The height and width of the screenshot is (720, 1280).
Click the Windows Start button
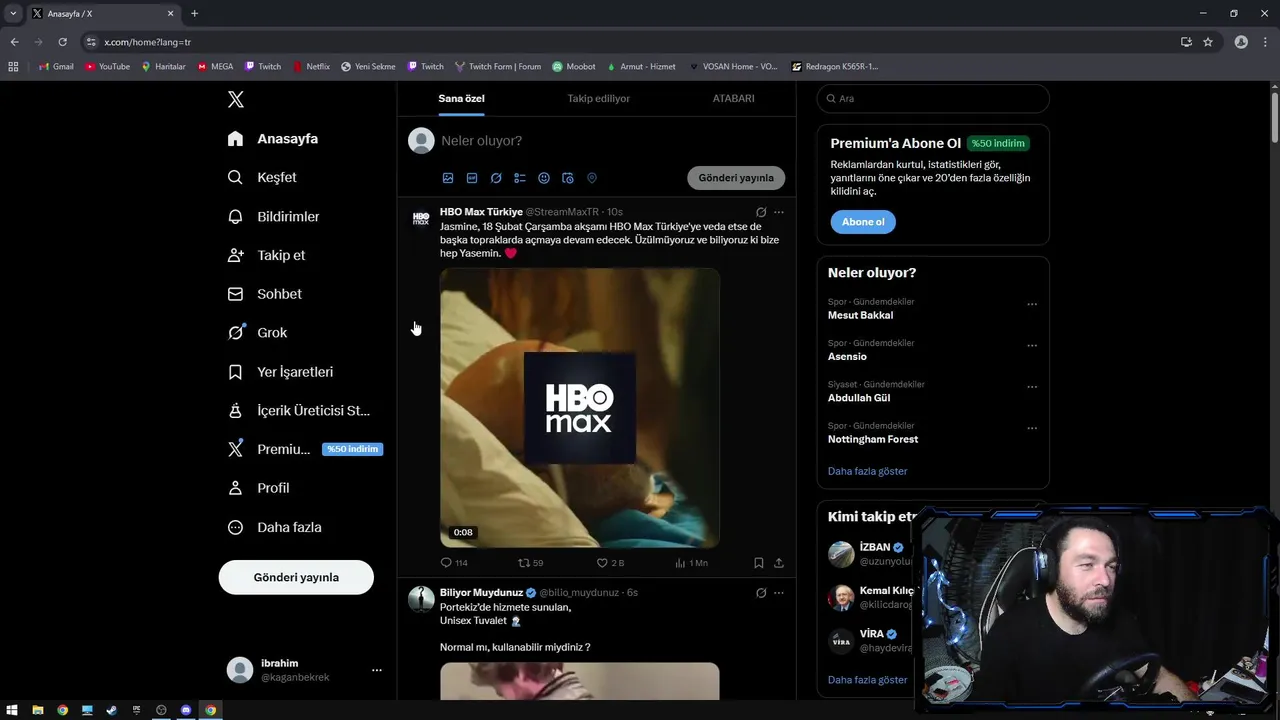pos(12,710)
